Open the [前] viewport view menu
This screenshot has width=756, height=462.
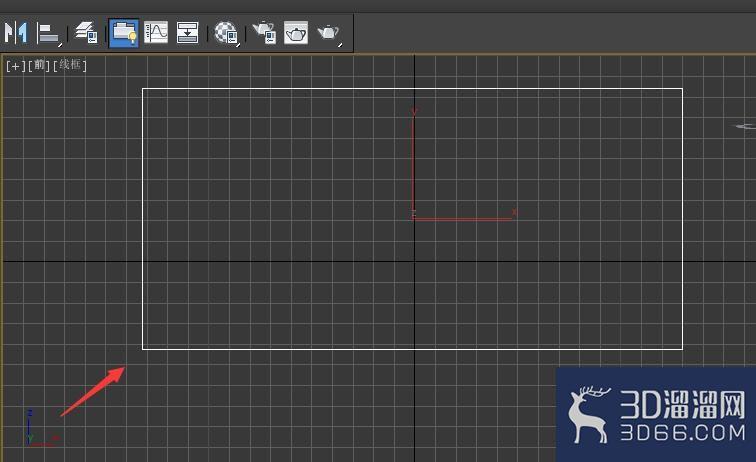coord(39,65)
